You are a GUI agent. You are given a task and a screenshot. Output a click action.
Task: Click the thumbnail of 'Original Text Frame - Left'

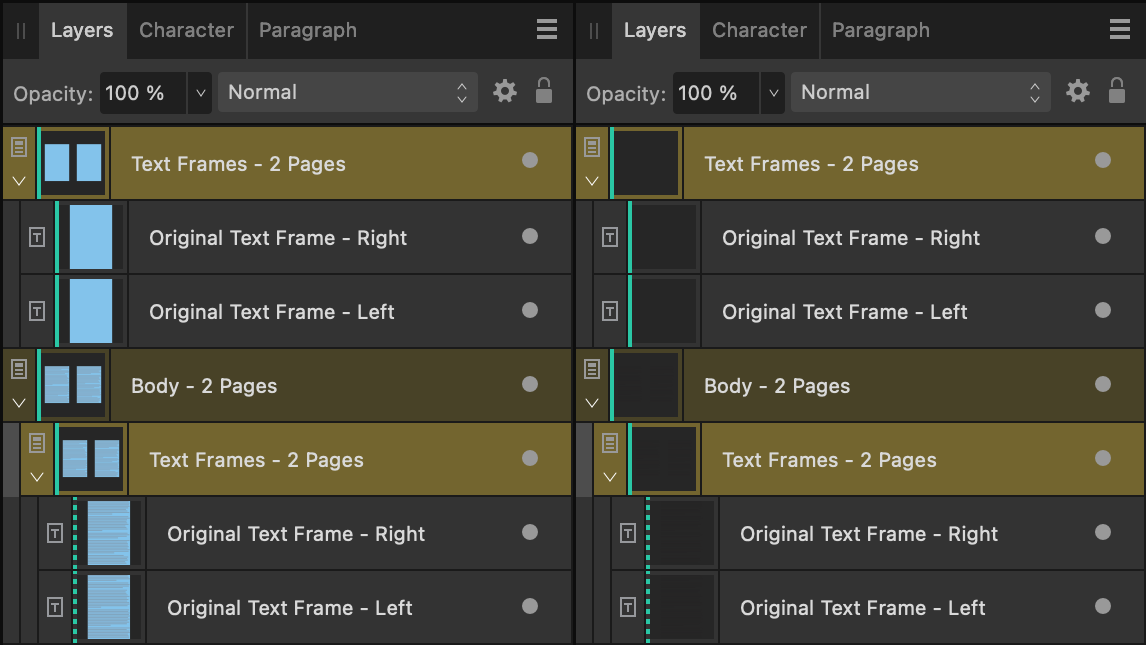coord(89,311)
